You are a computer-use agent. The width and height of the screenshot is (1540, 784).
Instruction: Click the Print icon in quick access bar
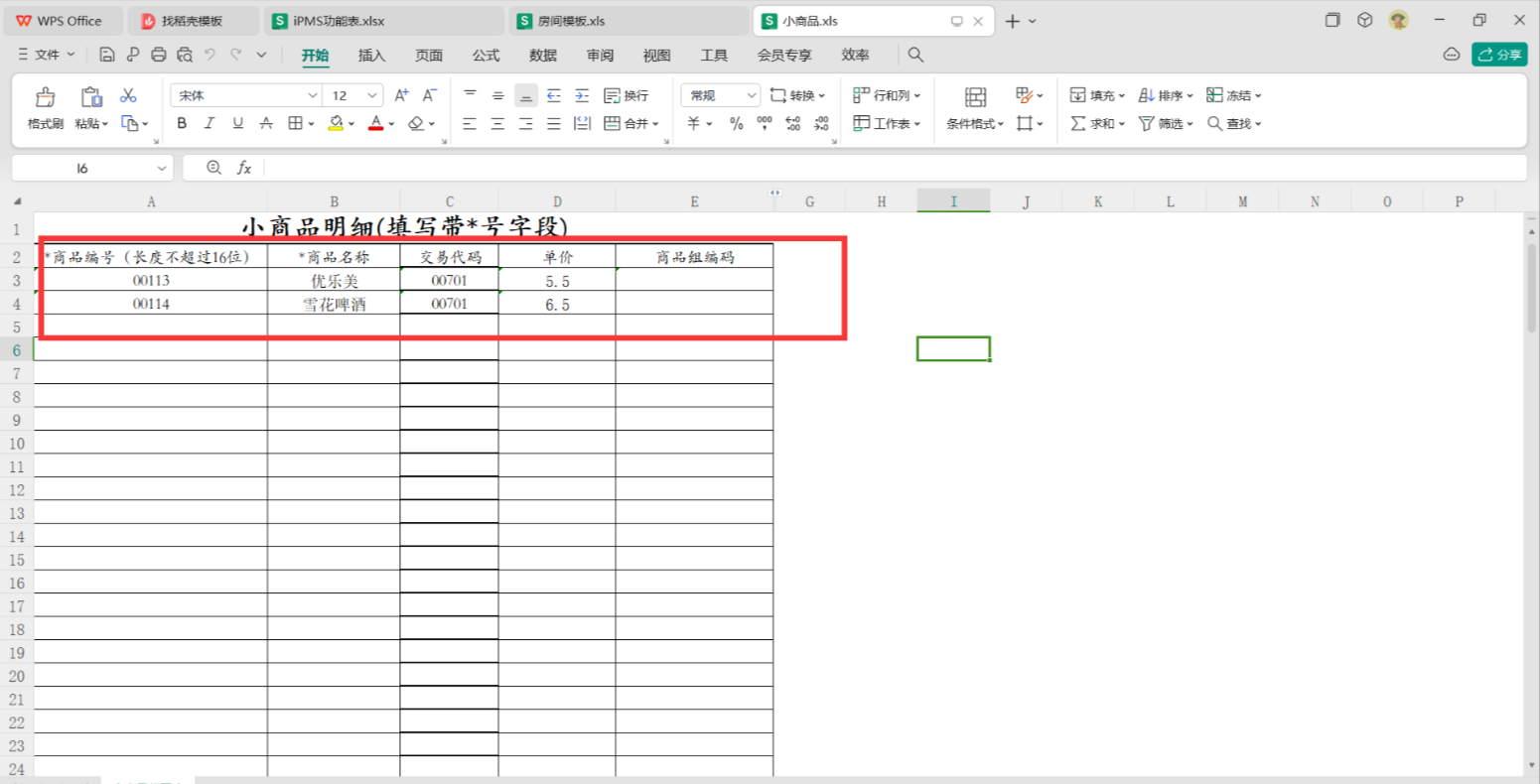tap(159, 55)
